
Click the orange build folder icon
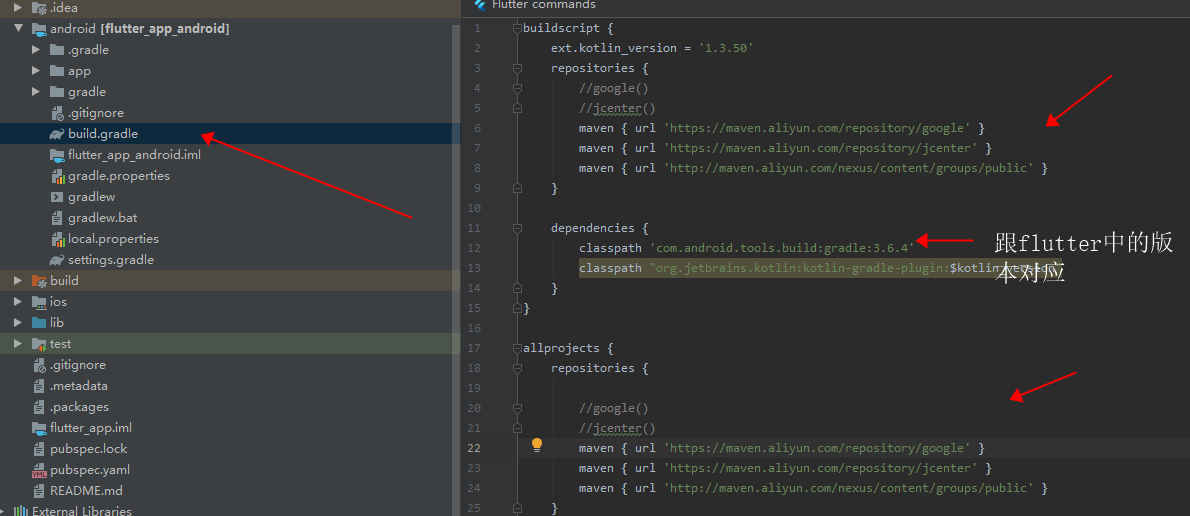click(39, 281)
